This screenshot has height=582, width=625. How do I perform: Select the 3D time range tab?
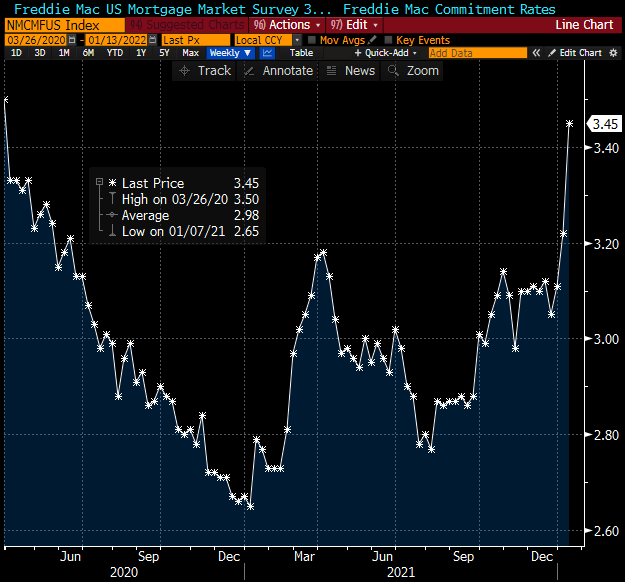coord(39,53)
